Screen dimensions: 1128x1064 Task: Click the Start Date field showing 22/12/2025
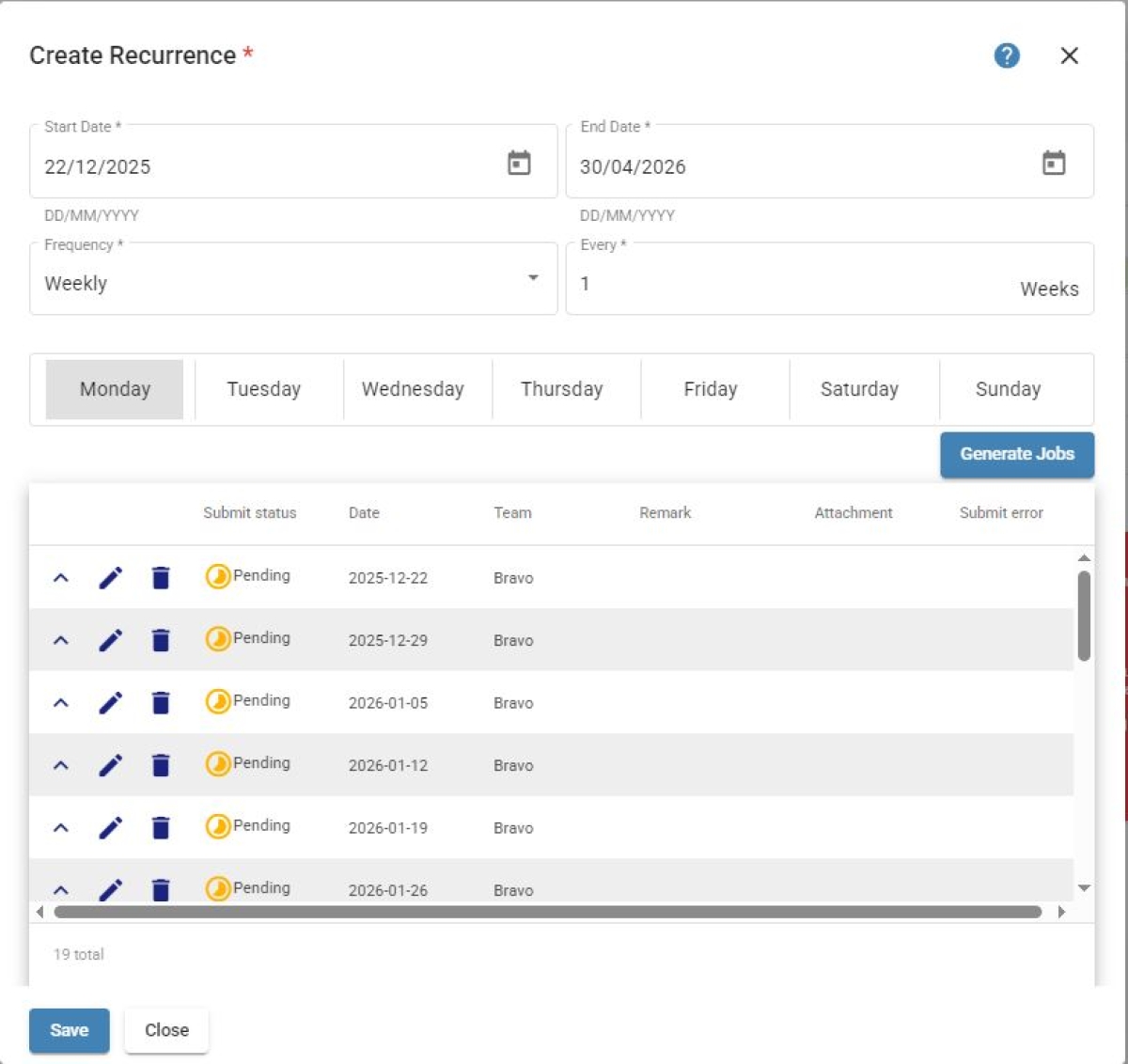click(x=293, y=162)
